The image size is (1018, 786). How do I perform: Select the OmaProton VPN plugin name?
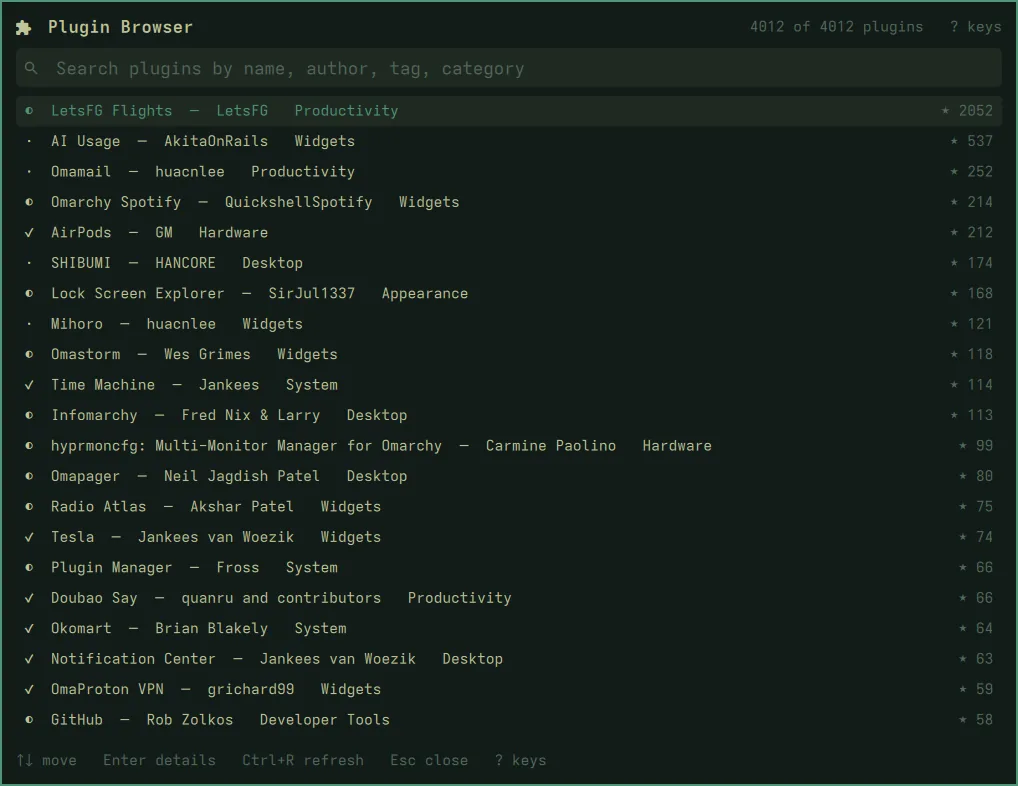[x=107, y=690]
